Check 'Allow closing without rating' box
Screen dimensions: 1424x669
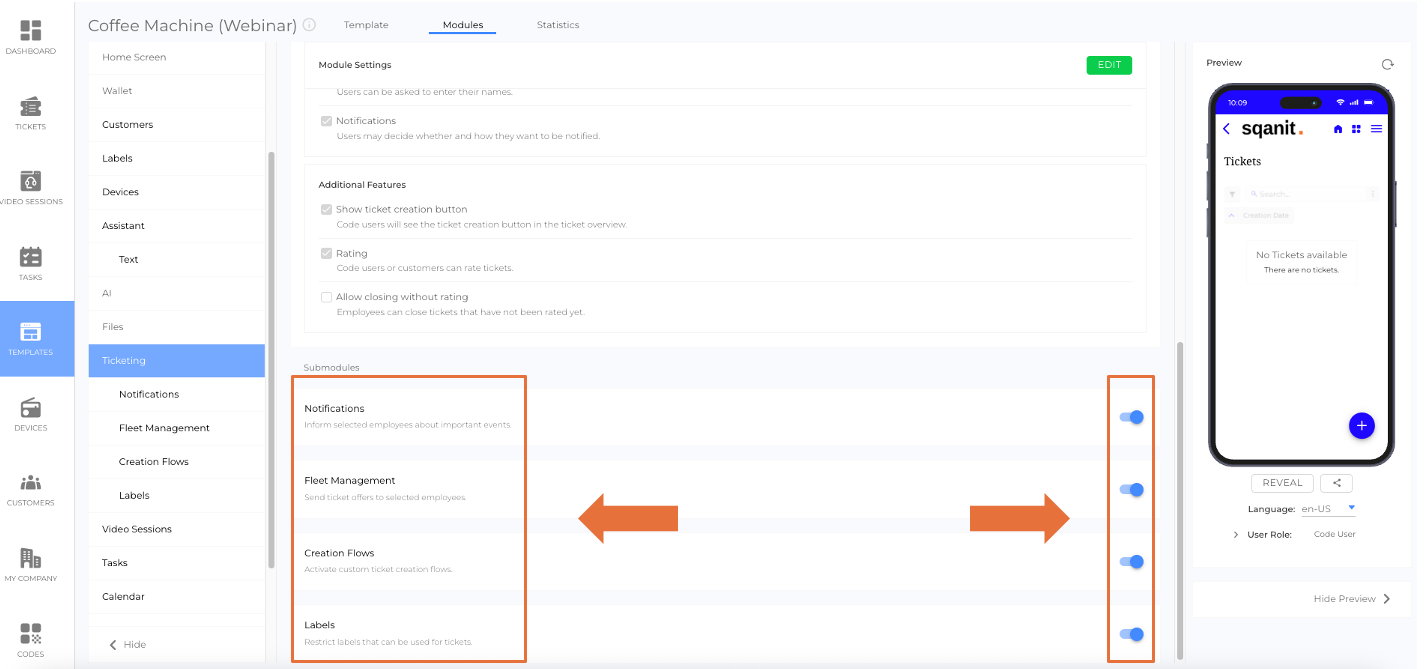click(x=326, y=297)
